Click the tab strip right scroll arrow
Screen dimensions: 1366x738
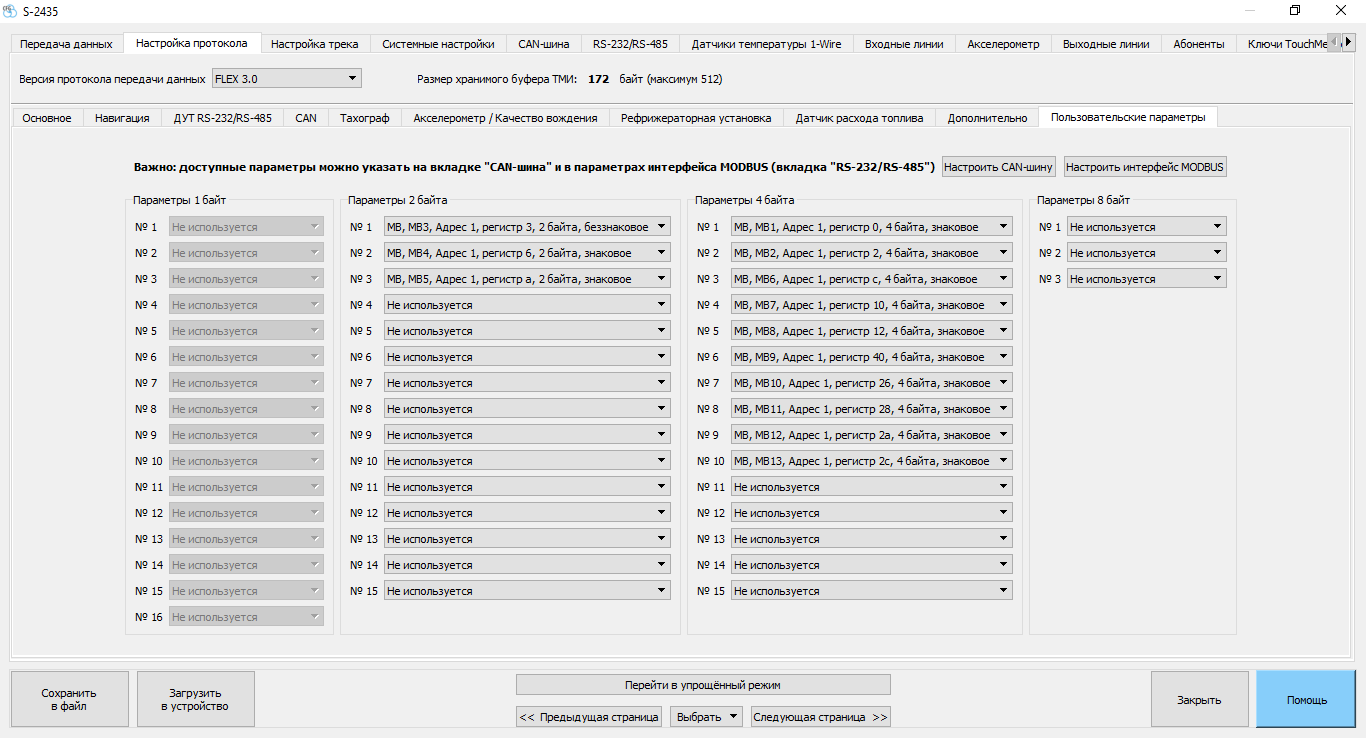coord(1348,42)
